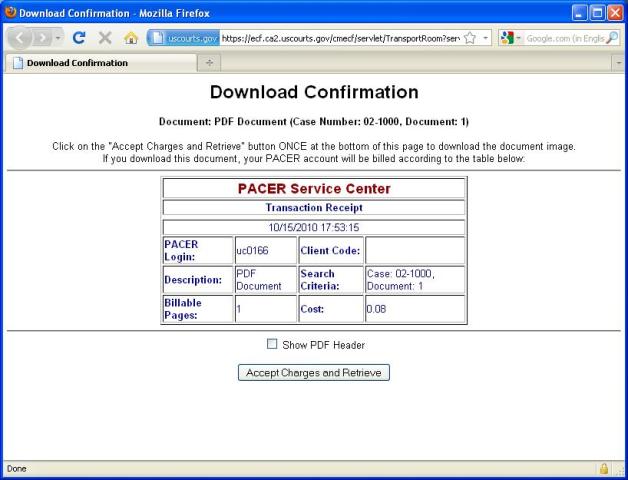Click the Transaction Receipt text
Image resolution: width=628 pixels, height=480 pixels.
[x=314, y=208]
